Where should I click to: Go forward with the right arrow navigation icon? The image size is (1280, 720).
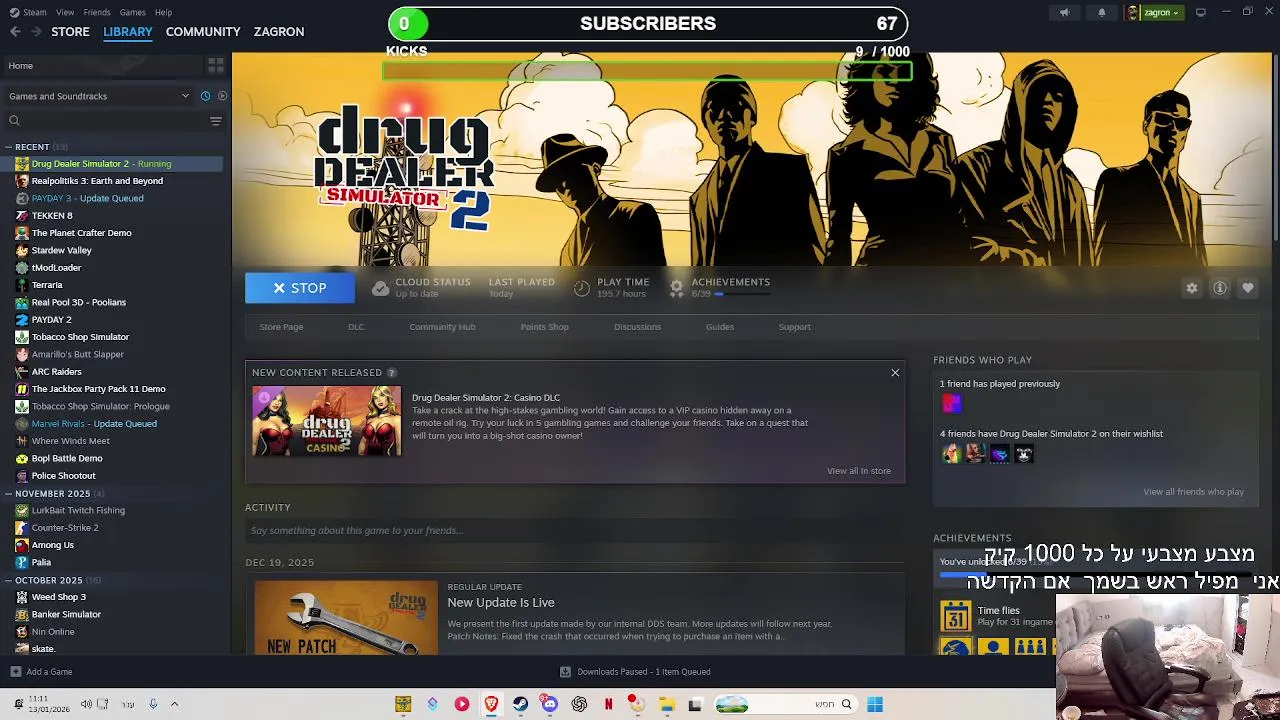coord(36,32)
